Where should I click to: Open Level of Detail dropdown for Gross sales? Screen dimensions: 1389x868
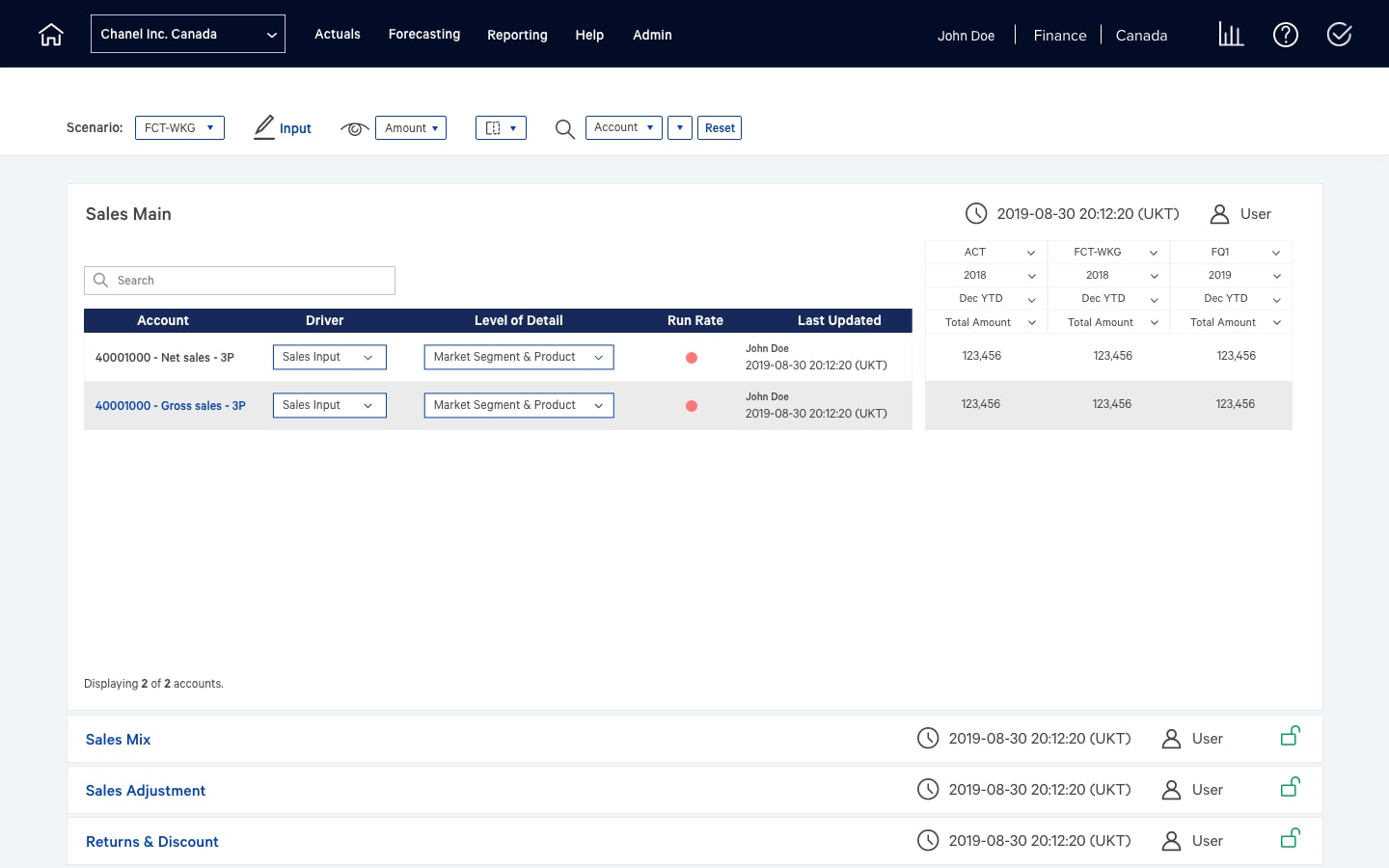519,405
